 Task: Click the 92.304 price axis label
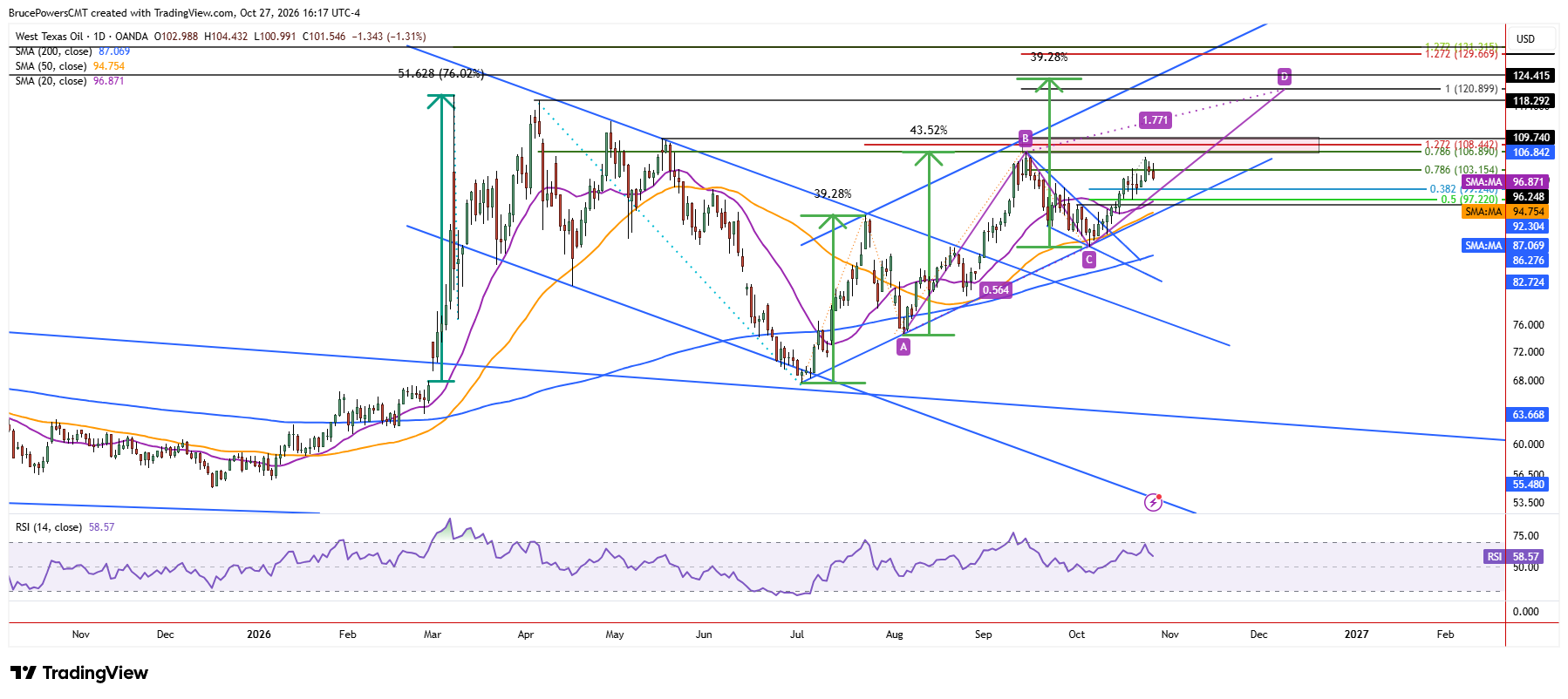tap(1529, 227)
